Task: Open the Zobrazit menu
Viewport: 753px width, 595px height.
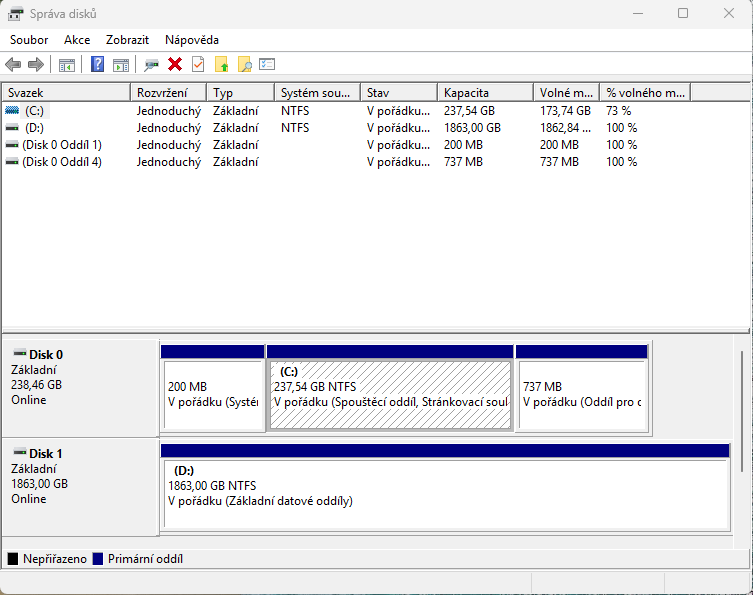Action: point(127,40)
